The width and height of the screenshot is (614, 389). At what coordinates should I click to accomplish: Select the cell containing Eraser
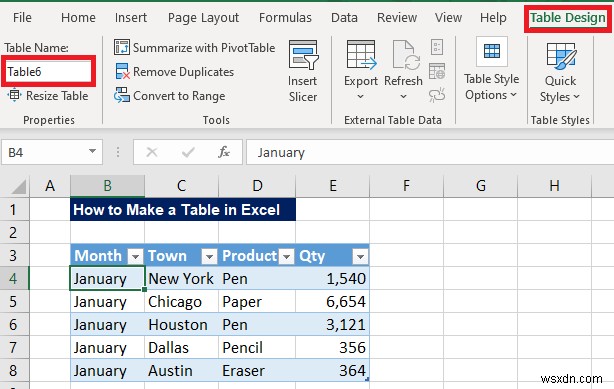(257, 371)
